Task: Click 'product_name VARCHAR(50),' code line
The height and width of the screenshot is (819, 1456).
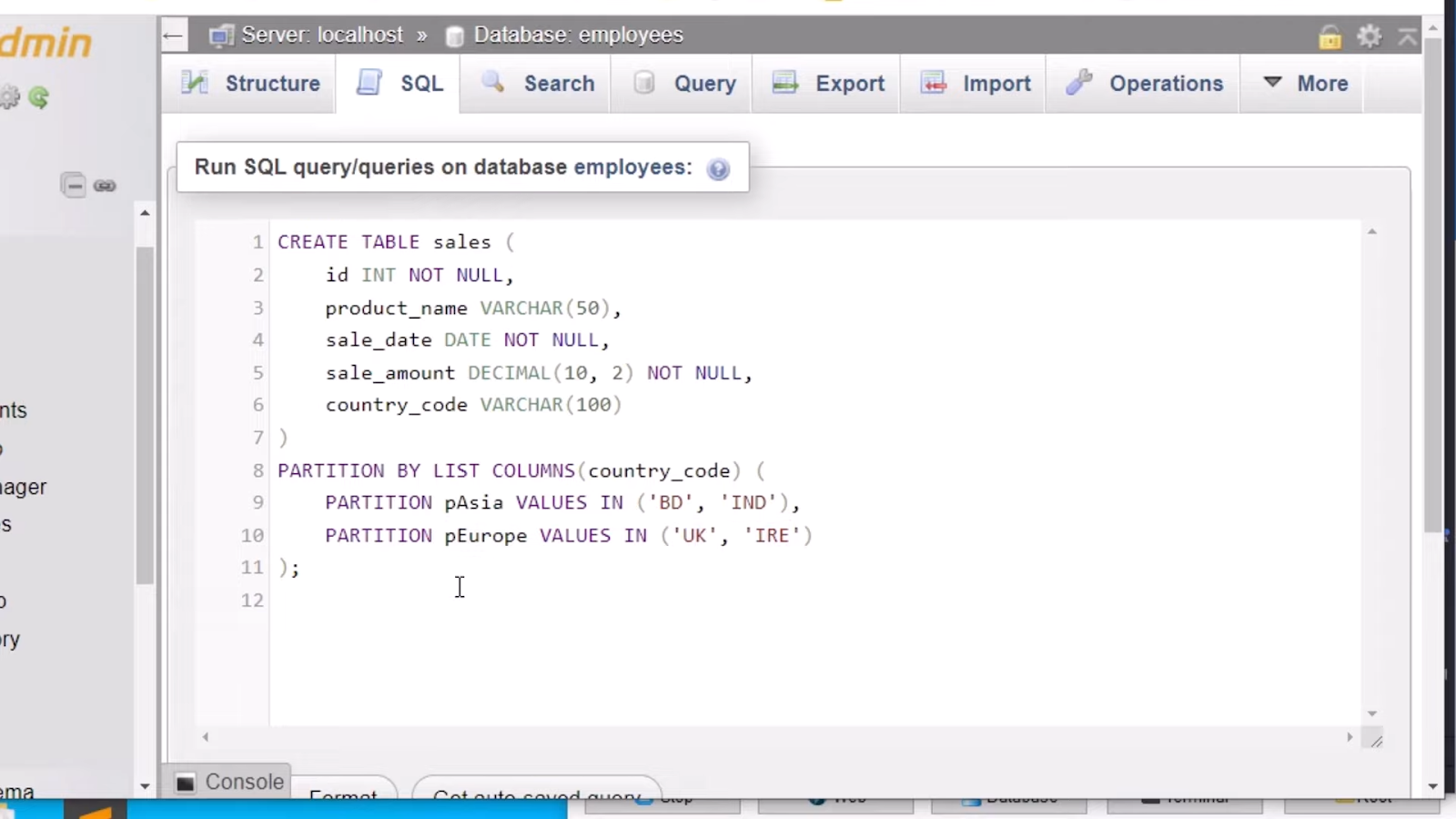Action: [x=473, y=308]
